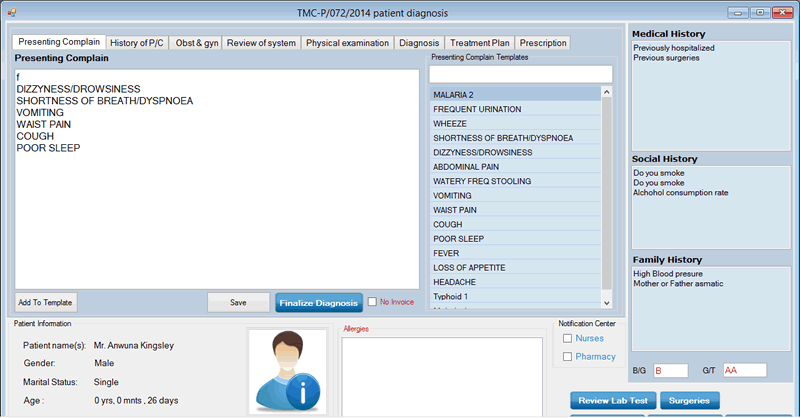
Task: Click Add To Template button
Action: [x=46, y=302]
